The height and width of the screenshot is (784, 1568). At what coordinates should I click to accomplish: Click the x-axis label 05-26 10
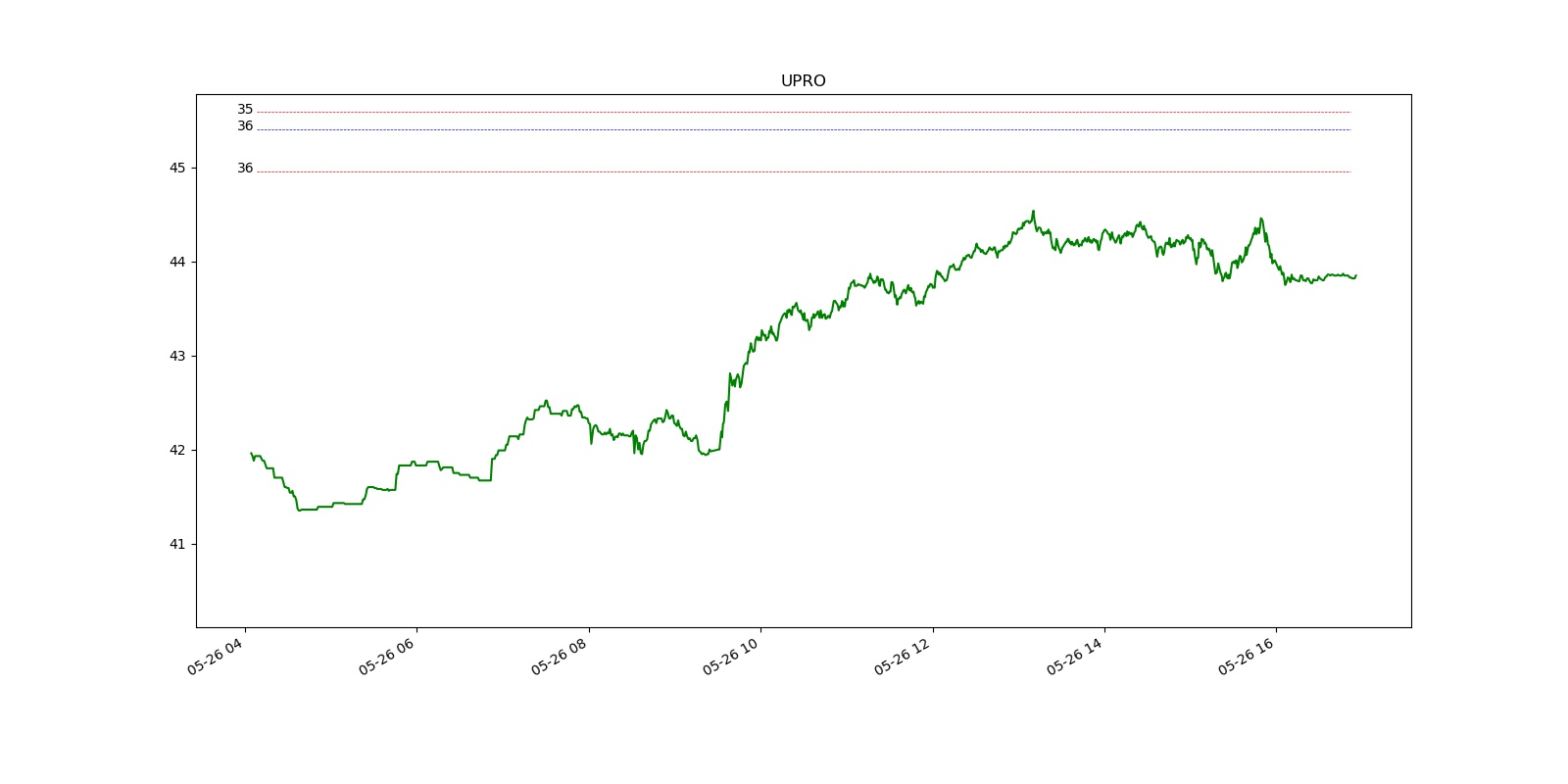coord(731,656)
